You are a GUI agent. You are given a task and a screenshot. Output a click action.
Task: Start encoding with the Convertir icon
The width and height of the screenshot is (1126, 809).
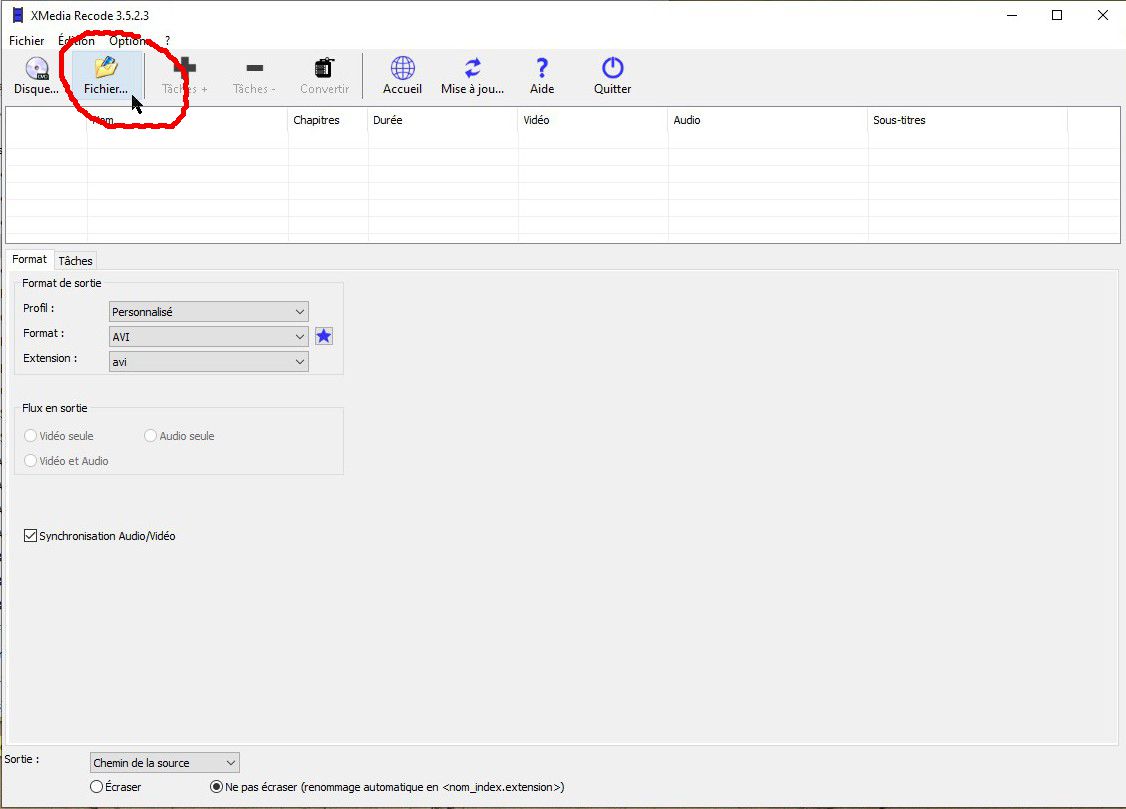[325, 75]
